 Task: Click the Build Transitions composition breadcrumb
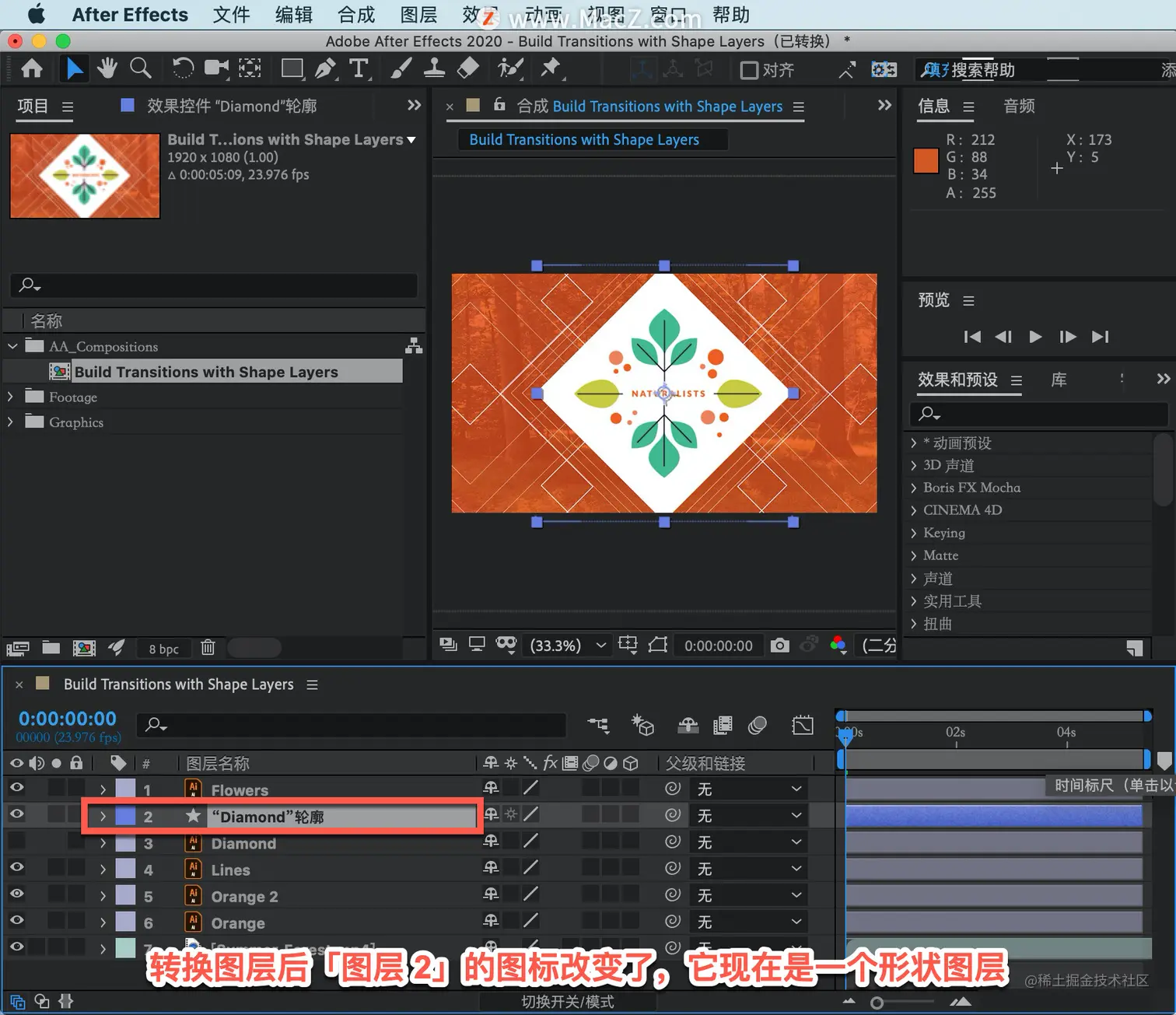pyautogui.click(x=584, y=139)
